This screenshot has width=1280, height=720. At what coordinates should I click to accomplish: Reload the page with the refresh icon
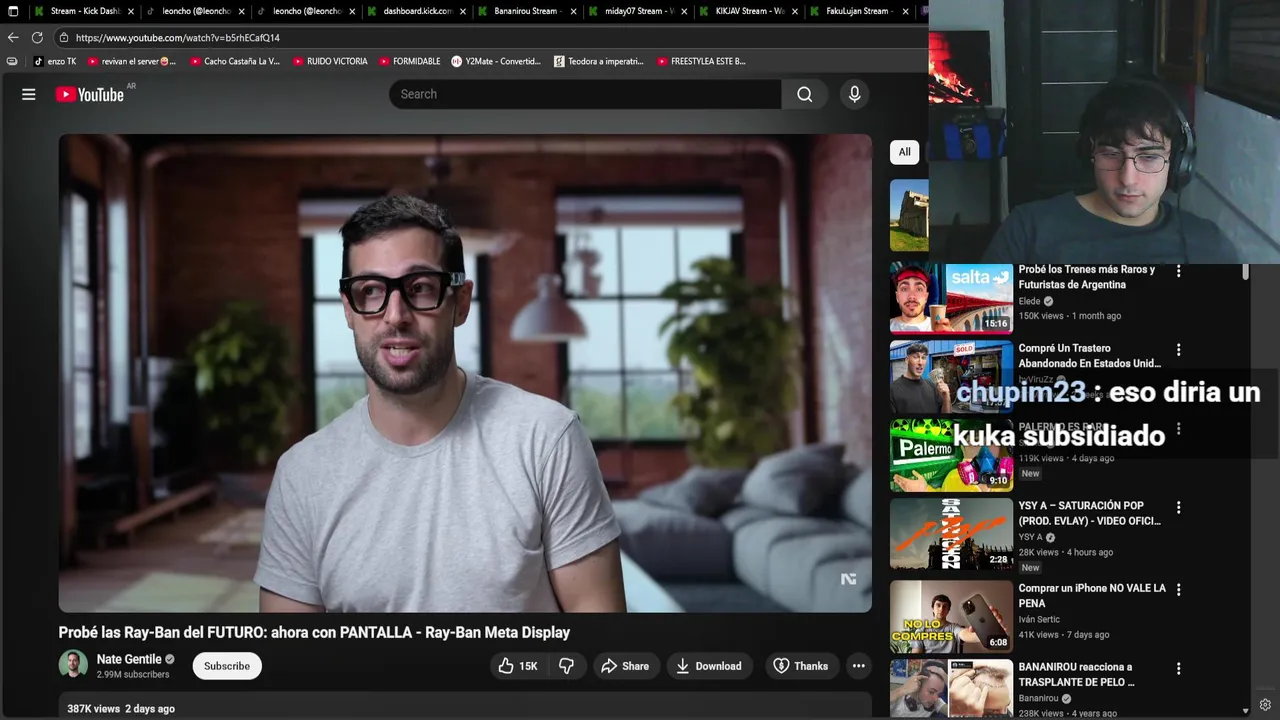click(37, 37)
